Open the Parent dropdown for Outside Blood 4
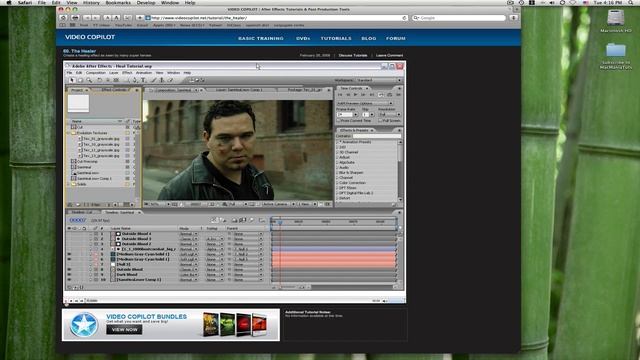This screenshot has height=360, width=640. pyautogui.click(x=248, y=234)
